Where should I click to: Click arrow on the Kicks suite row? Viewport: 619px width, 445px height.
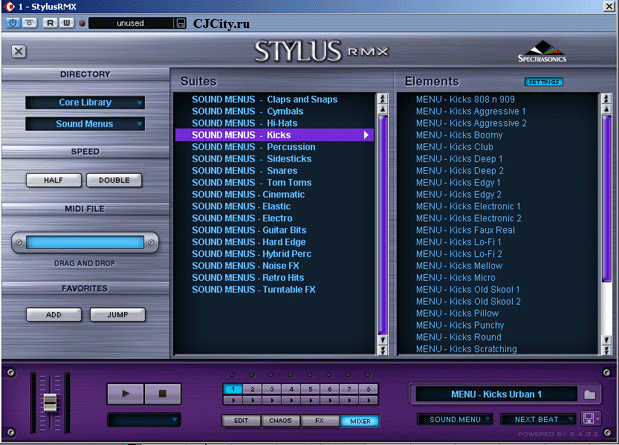point(366,135)
